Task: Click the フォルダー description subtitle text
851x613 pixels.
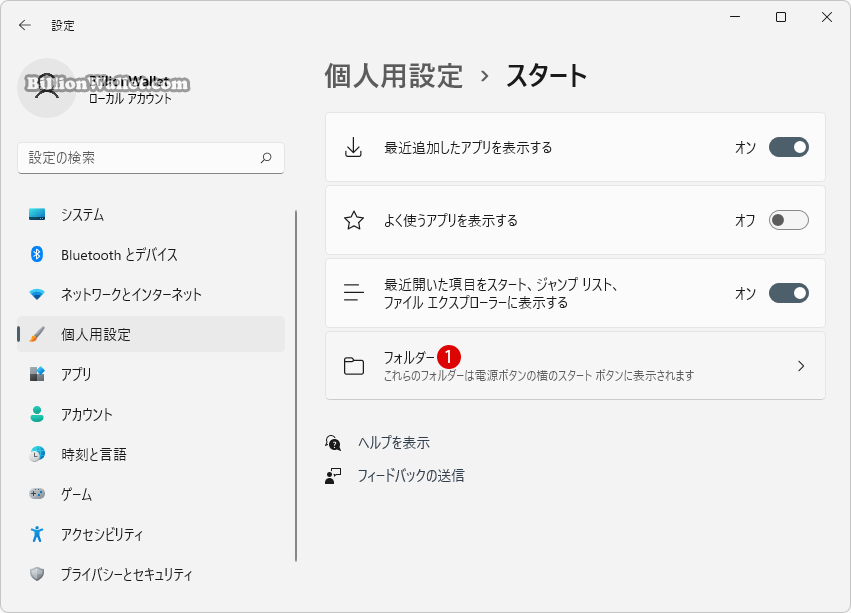Action: click(539, 376)
